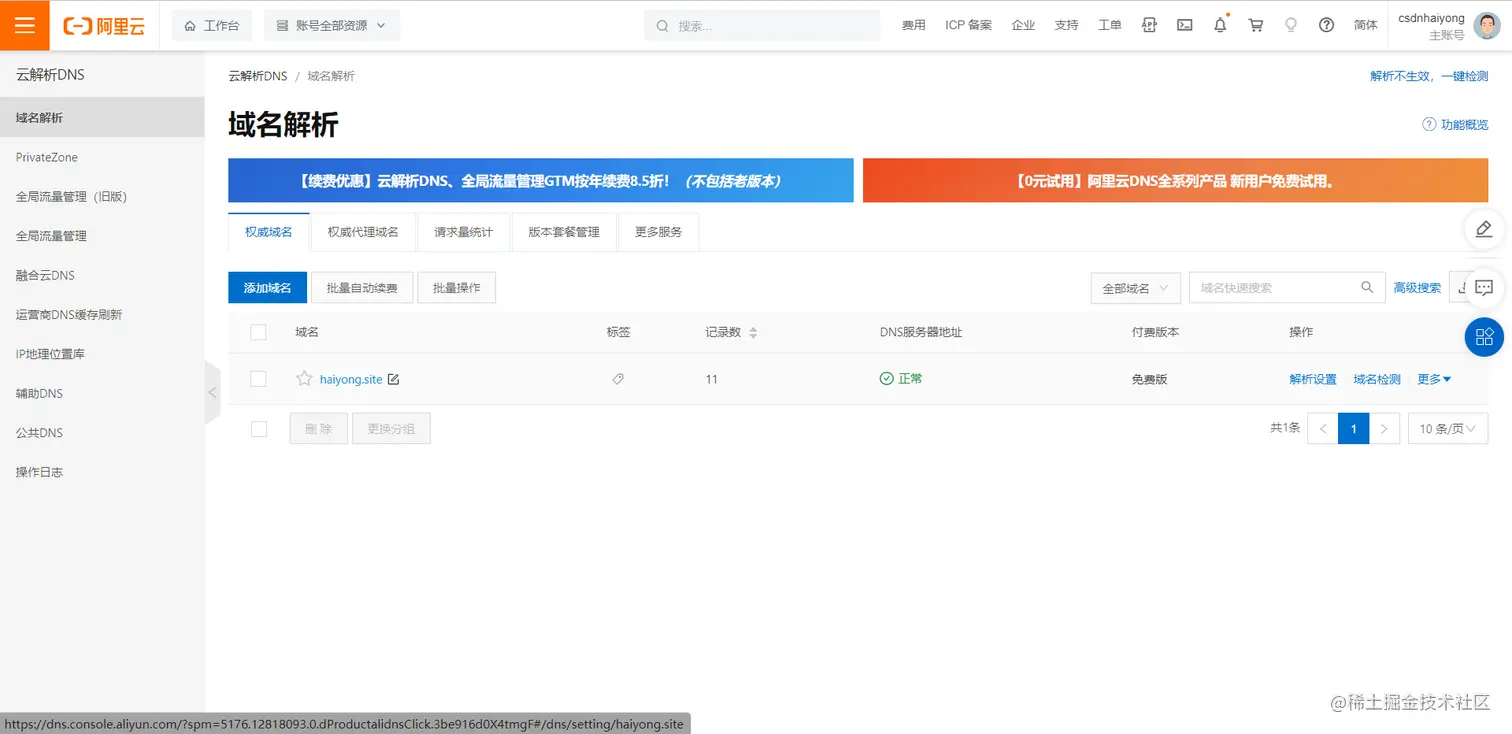Image resolution: width=1512 pixels, height=734 pixels.
Task: Select the checkbox for haiyong.site row
Action: pyautogui.click(x=258, y=379)
